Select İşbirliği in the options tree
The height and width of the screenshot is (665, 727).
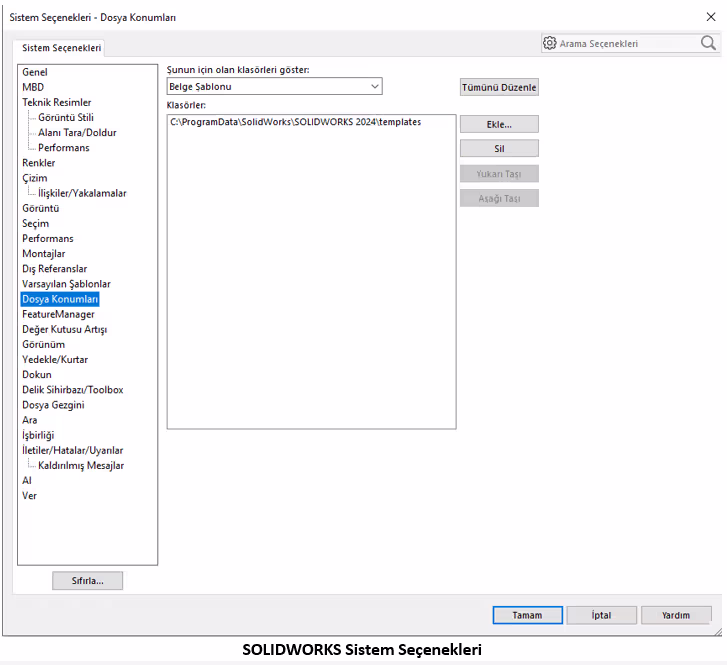(x=38, y=435)
